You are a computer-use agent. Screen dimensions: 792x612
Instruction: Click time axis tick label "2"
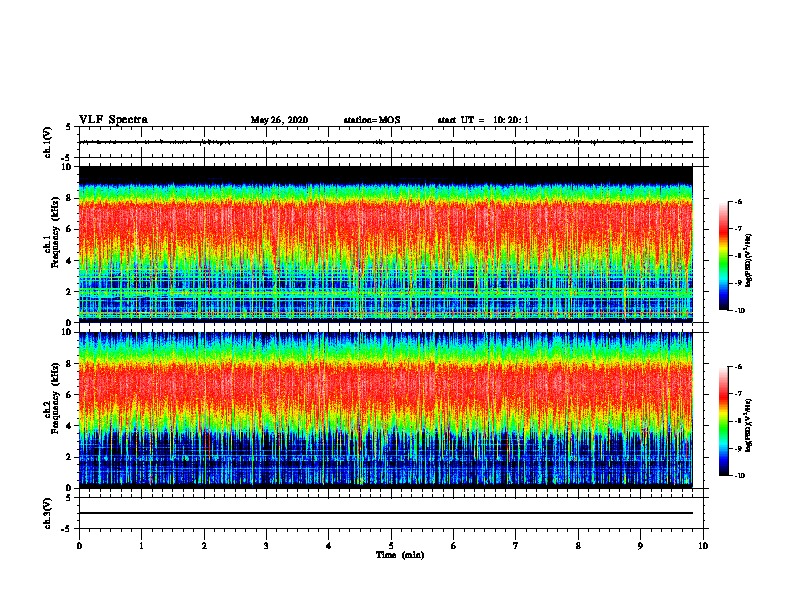point(204,546)
